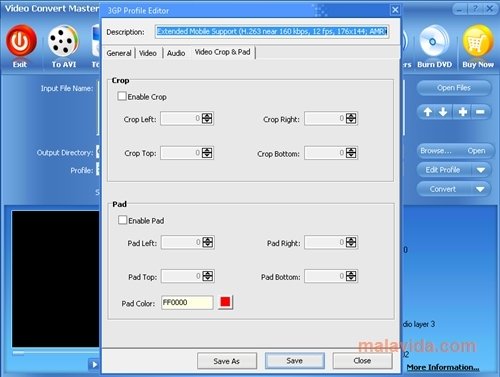Viewport: 500px width, 377px height.
Task: Click the Save As button
Action: (x=227, y=361)
